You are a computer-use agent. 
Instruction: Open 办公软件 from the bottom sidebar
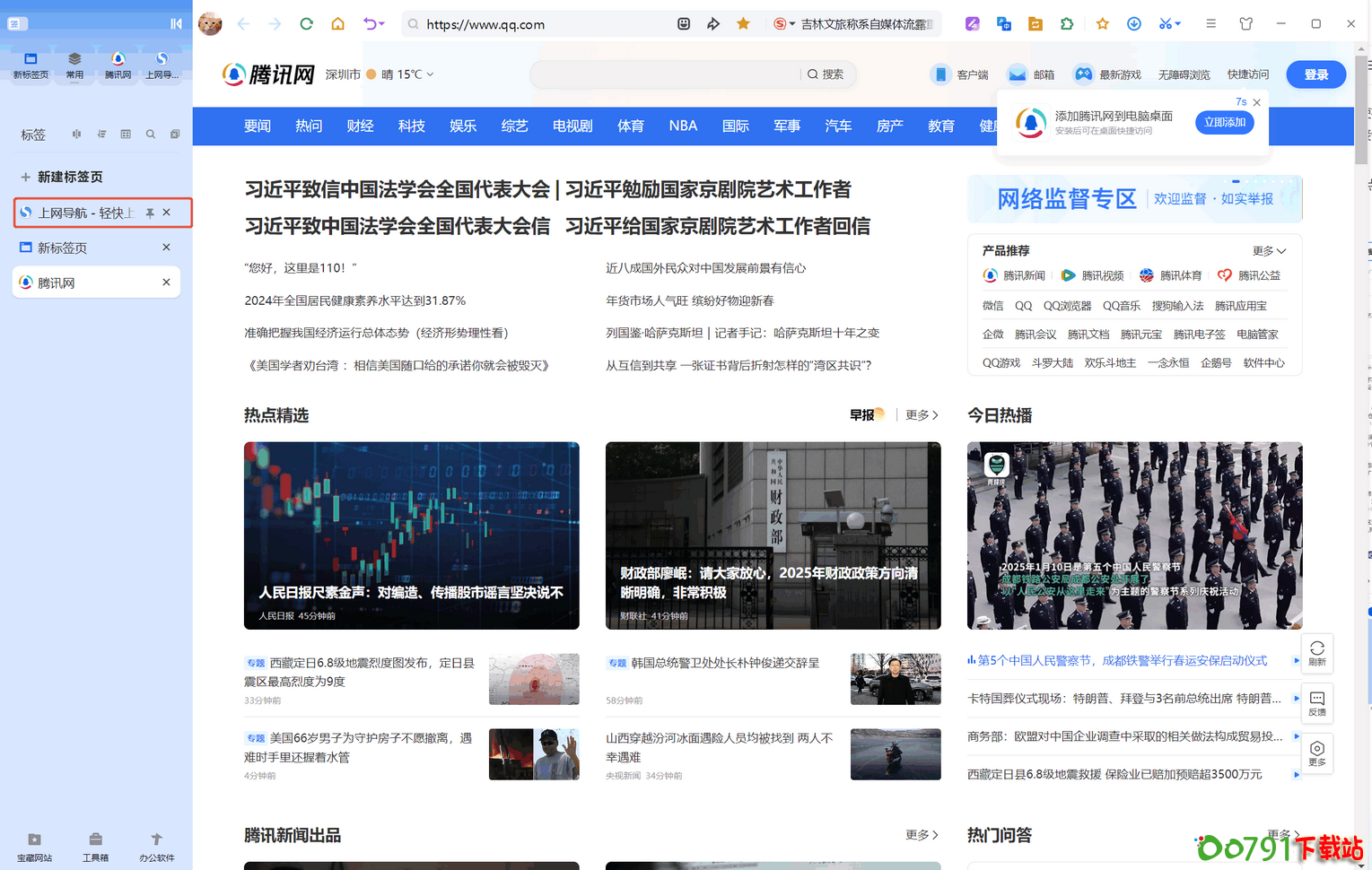[x=156, y=844]
